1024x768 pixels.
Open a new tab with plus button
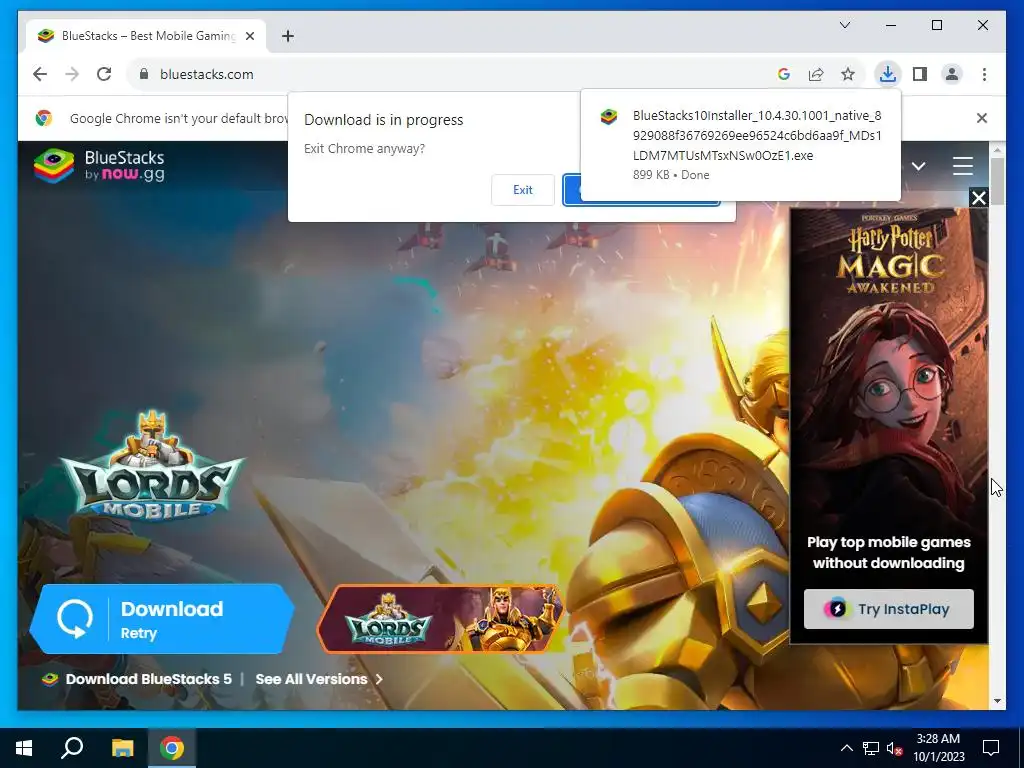288,36
